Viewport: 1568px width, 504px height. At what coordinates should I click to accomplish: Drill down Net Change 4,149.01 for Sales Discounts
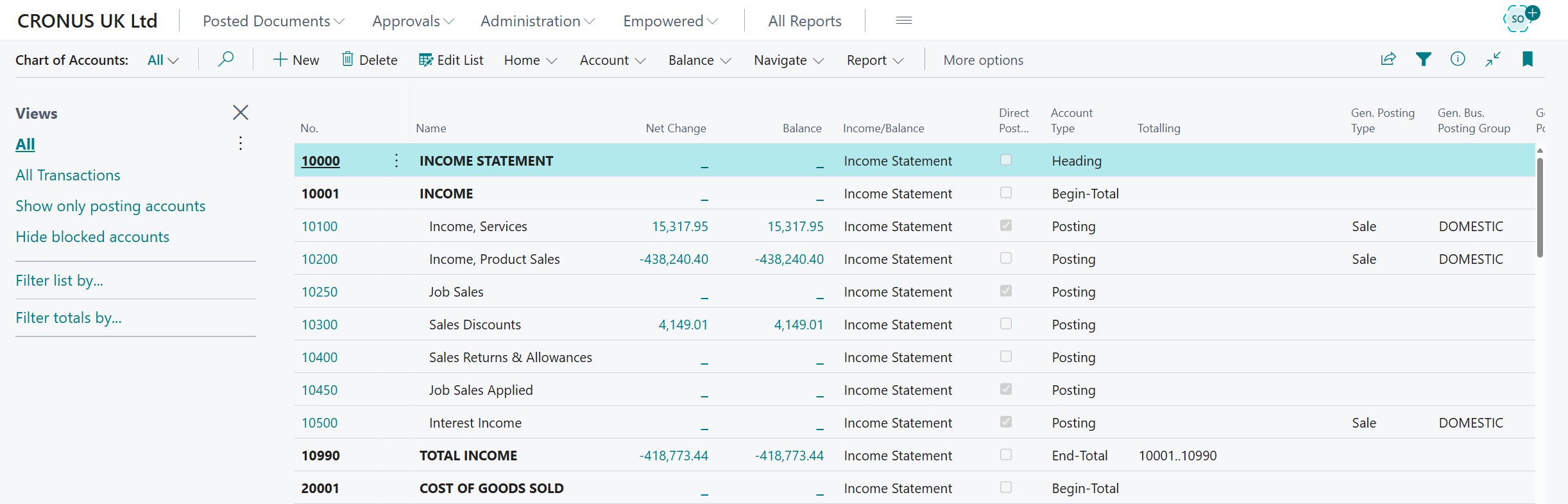(x=683, y=324)
